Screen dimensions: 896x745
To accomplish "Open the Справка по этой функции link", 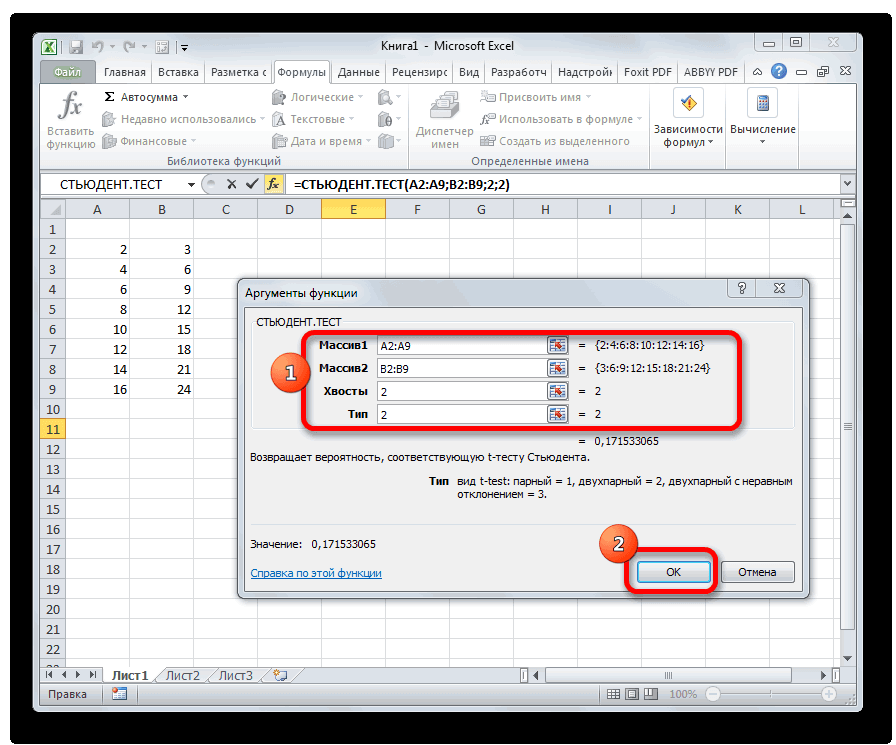I will [x=316, y=573].
